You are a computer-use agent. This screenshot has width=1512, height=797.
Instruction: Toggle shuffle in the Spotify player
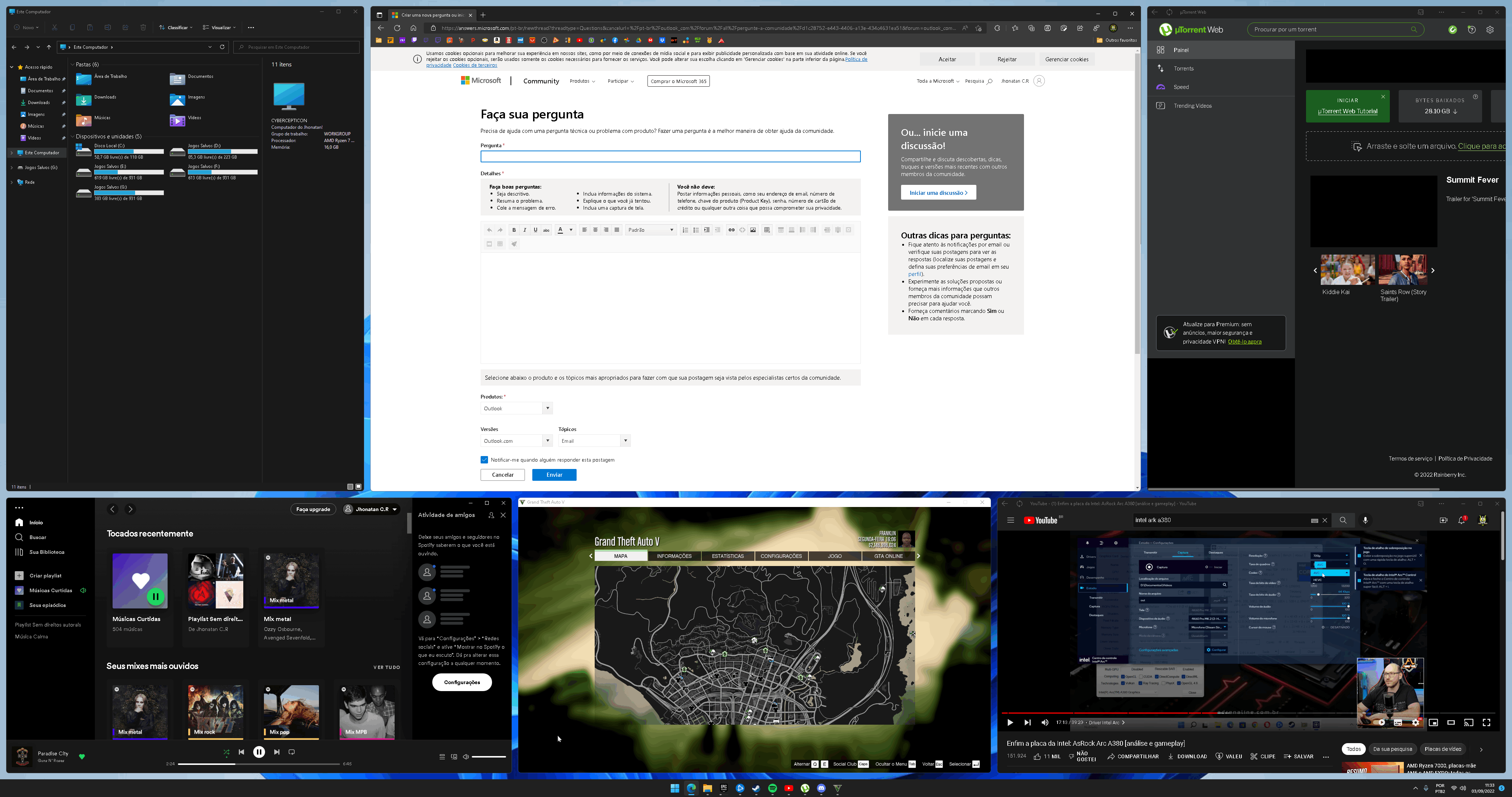[x=227, y=752]
